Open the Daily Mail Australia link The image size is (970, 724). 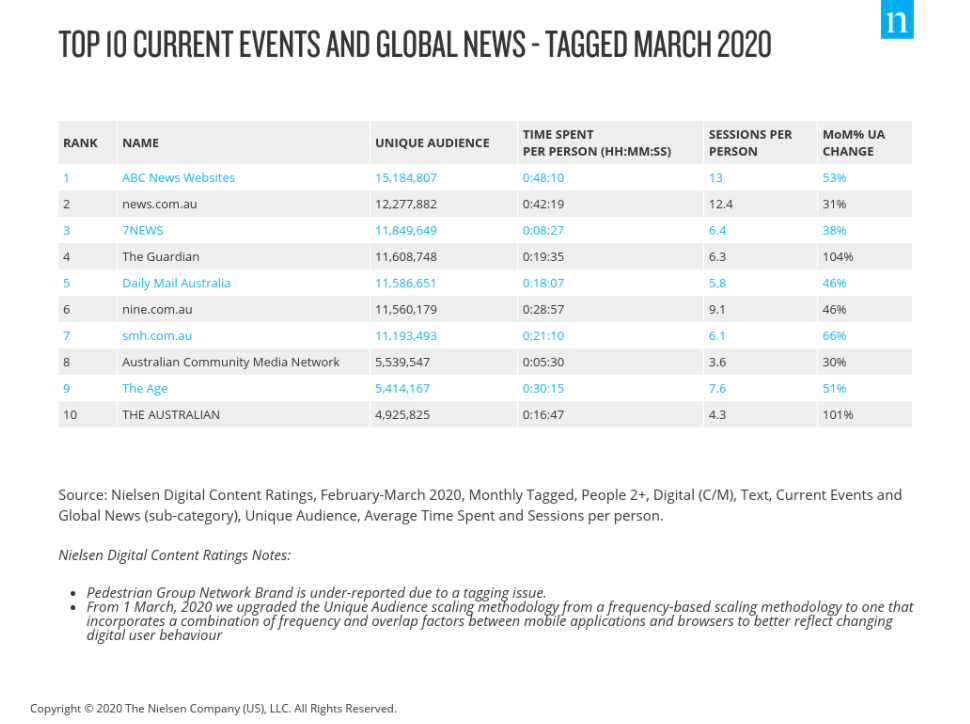pyautogui.click(x=176, y=283)
